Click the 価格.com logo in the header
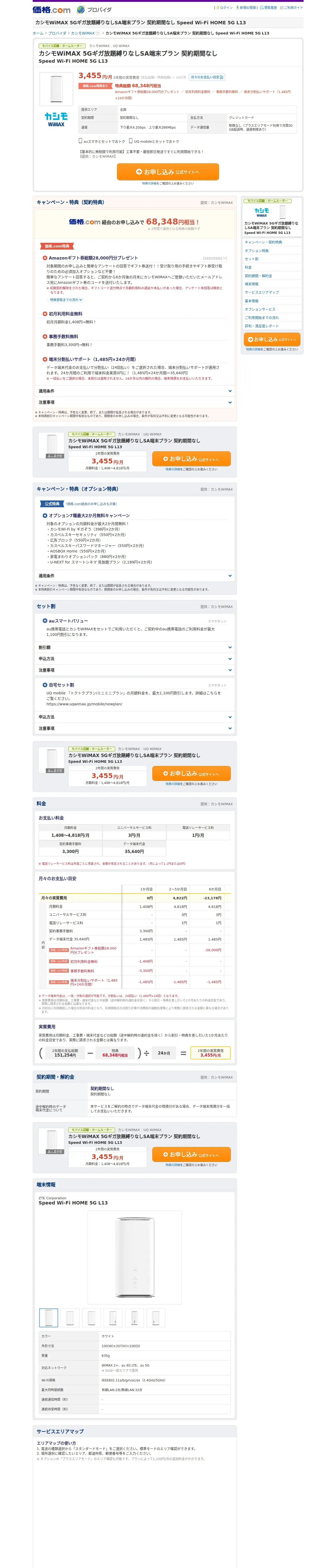 52,10
